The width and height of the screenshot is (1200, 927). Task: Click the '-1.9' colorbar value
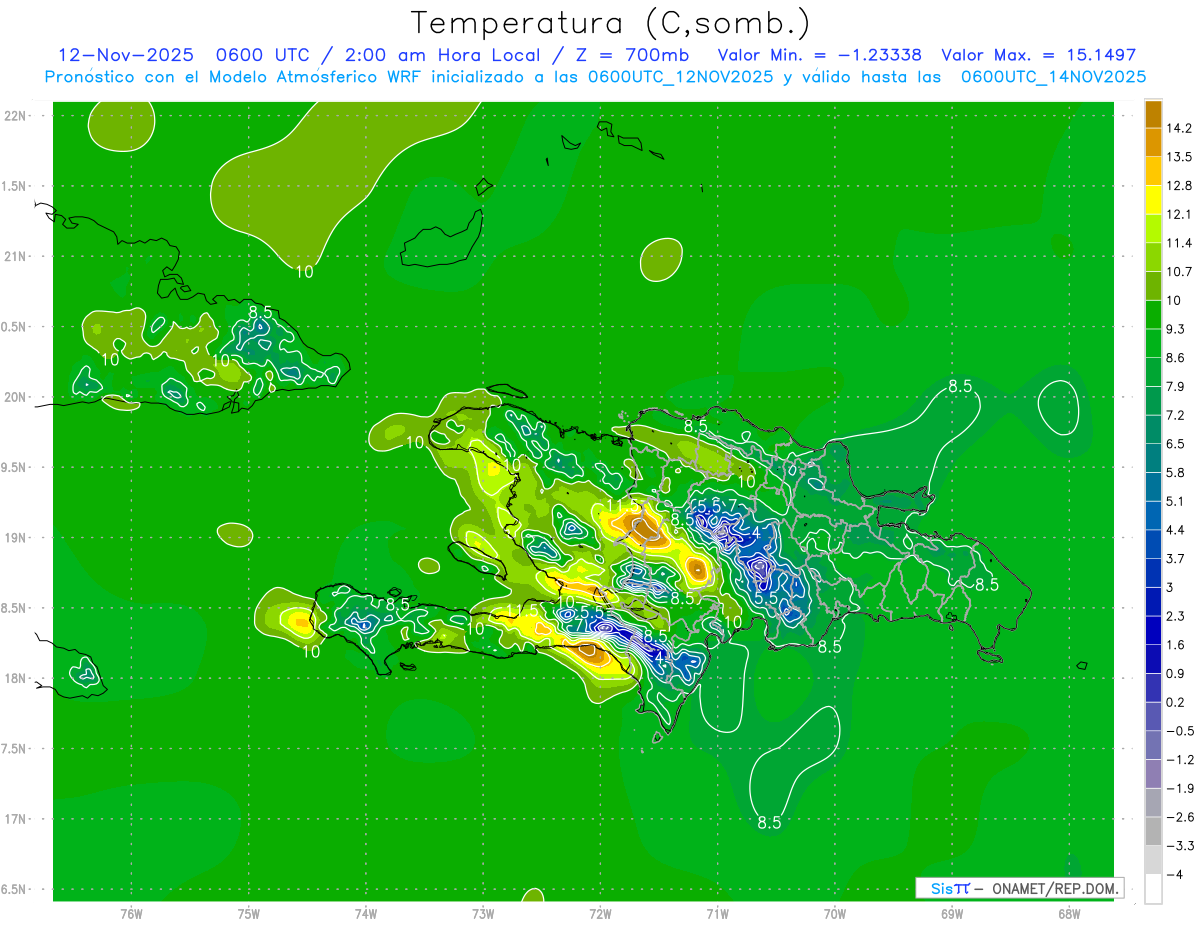coord(1178,788)
